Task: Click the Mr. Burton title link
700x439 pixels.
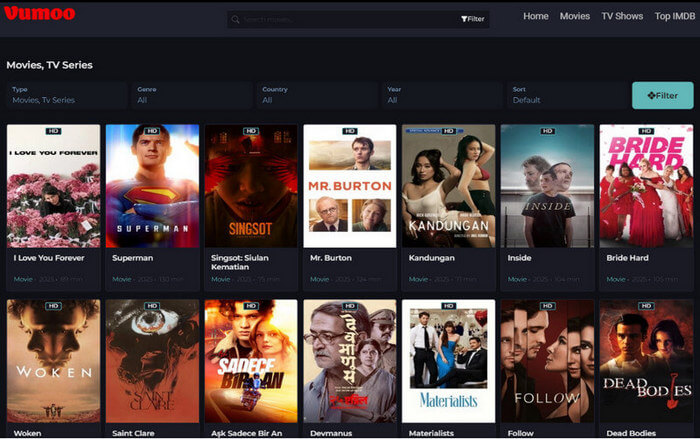Action: (x=331, y=258)
